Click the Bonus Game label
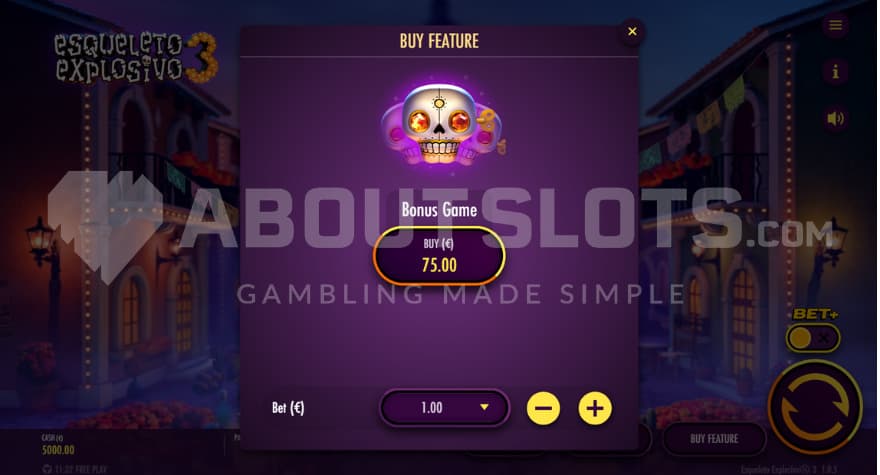The image size is (880, 475). point(439,210)
